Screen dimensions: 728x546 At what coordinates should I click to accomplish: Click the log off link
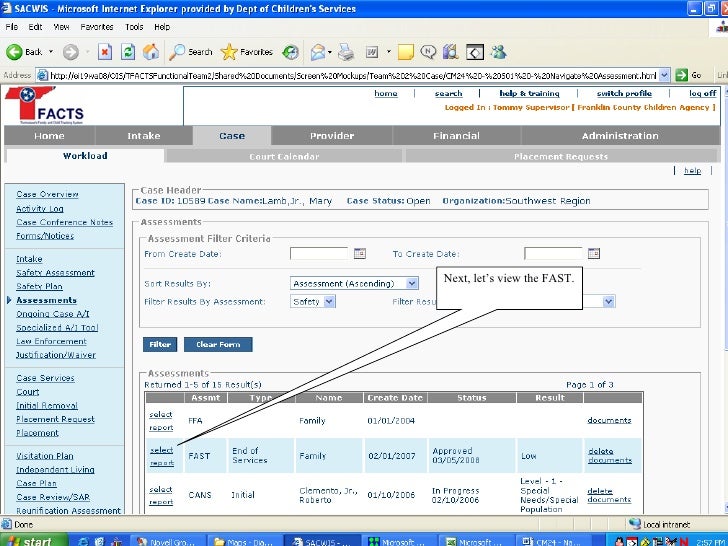point(702,93)
